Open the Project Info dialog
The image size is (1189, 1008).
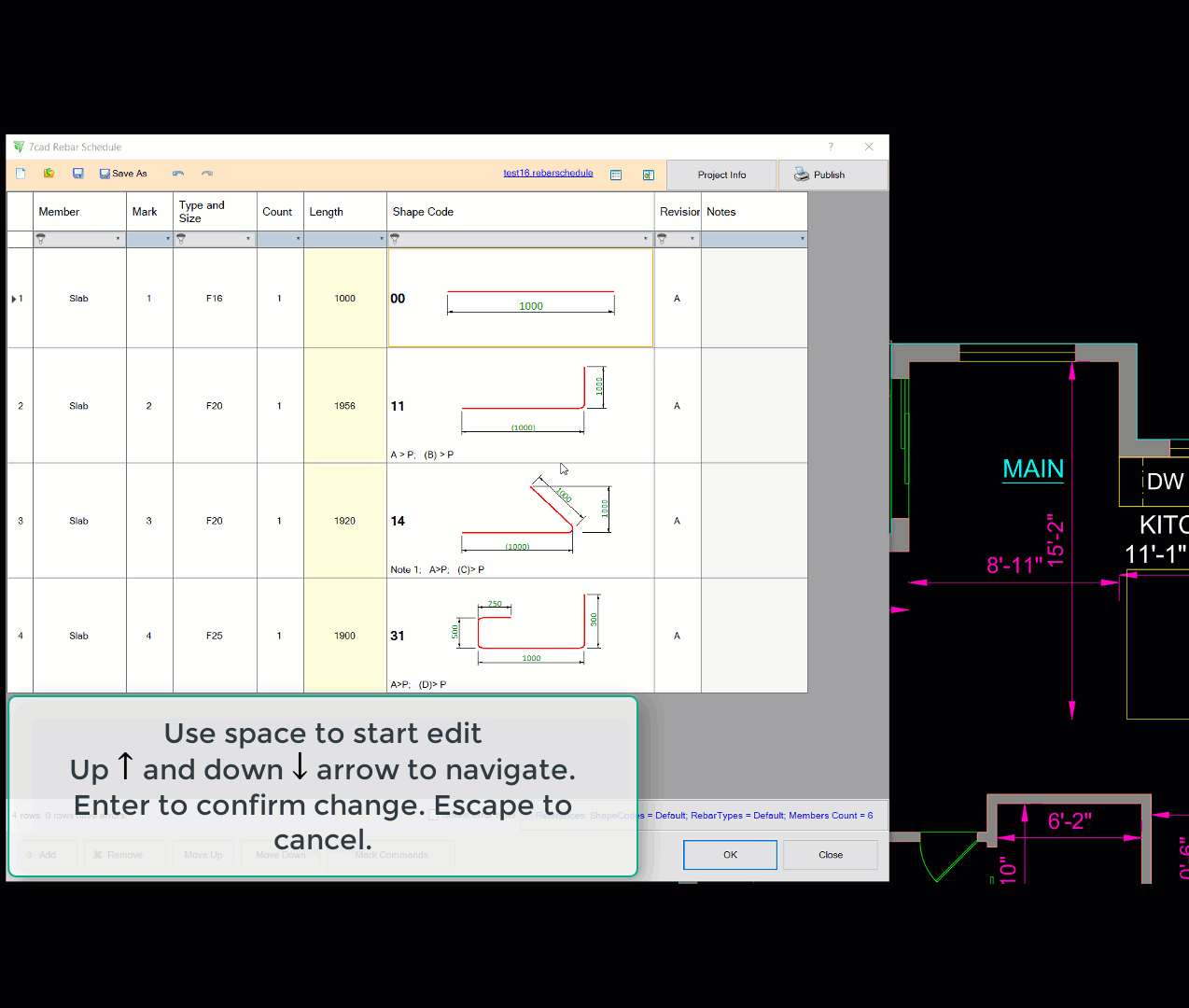(721, 175)
